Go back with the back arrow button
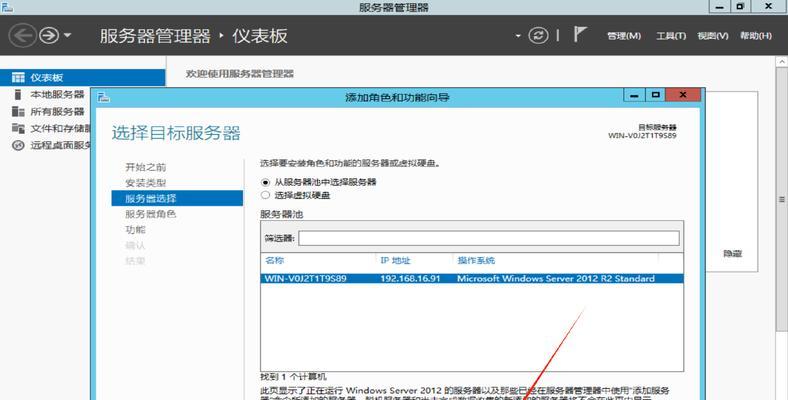The image size is (788, 400). coord(23,36)
